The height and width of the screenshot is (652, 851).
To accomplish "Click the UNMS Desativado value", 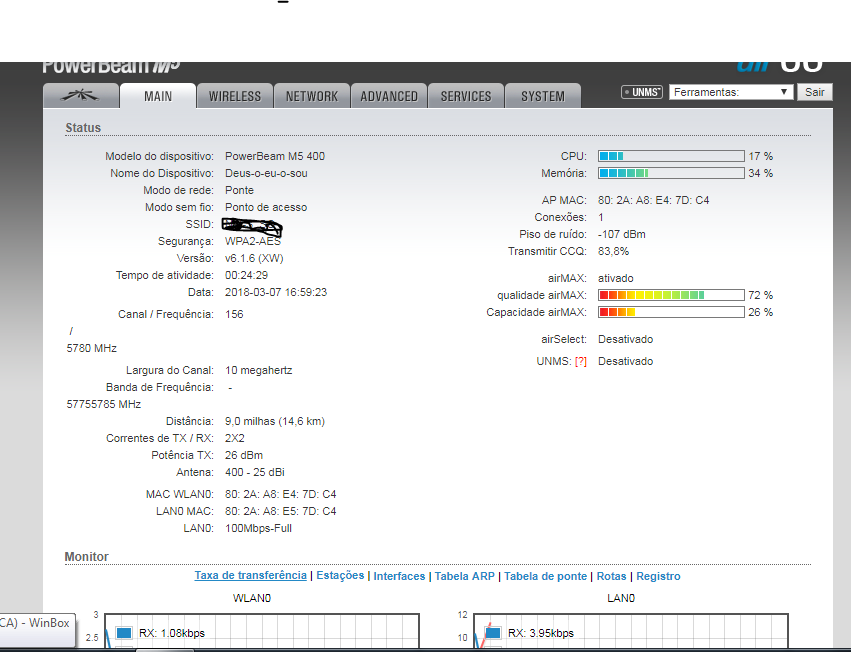I will 626,362.
